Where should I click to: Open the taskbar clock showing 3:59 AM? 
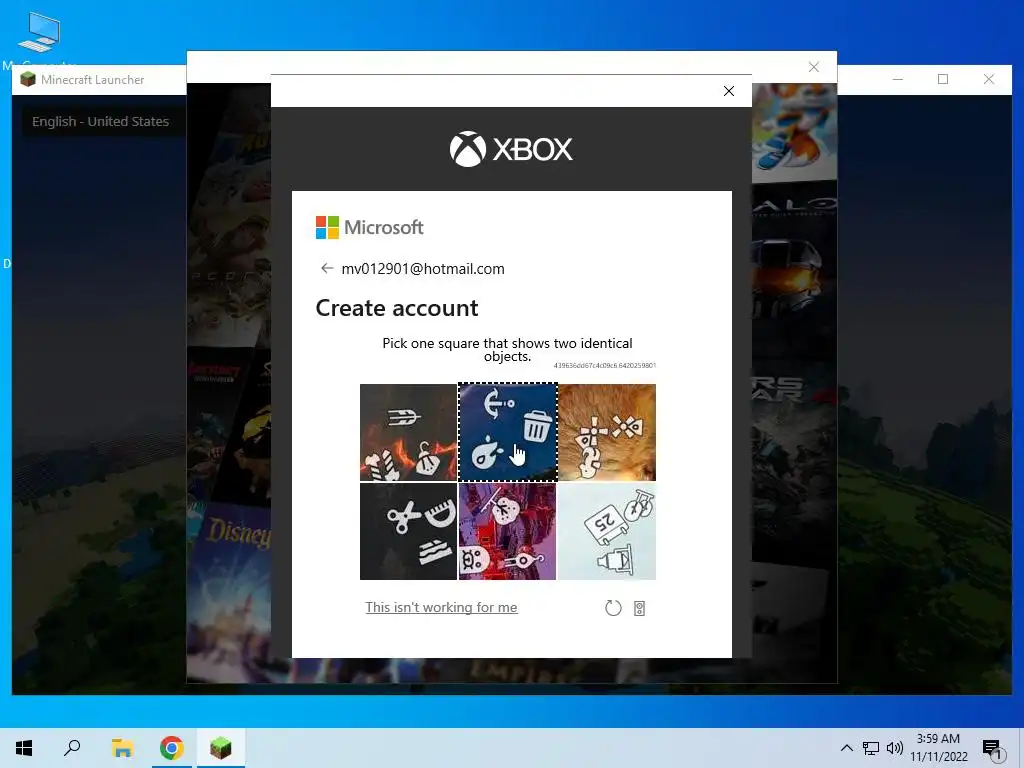click(x=938, y=748)
